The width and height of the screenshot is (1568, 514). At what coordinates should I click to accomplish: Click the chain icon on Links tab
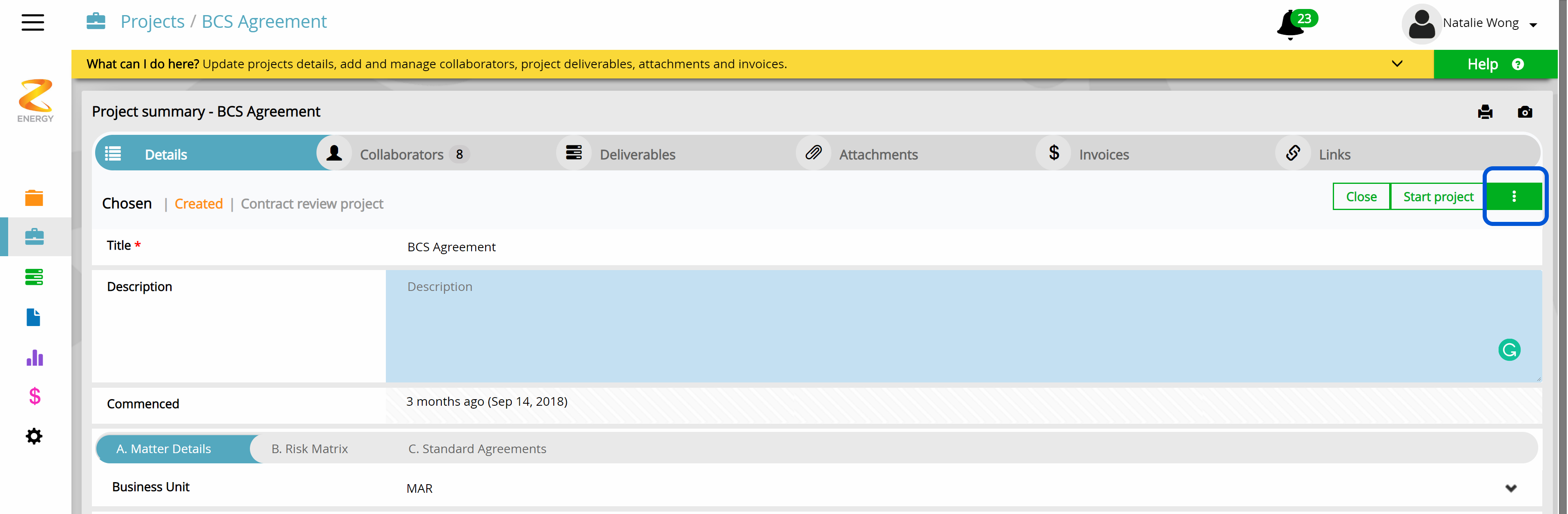point(1293,153)
